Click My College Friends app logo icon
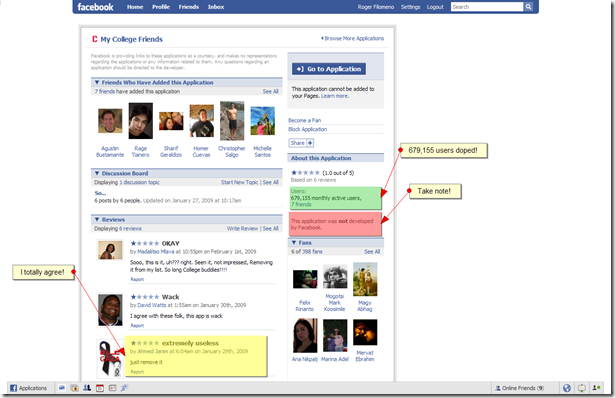The width and height of the screenshot is (615, 398). (95, 39)
